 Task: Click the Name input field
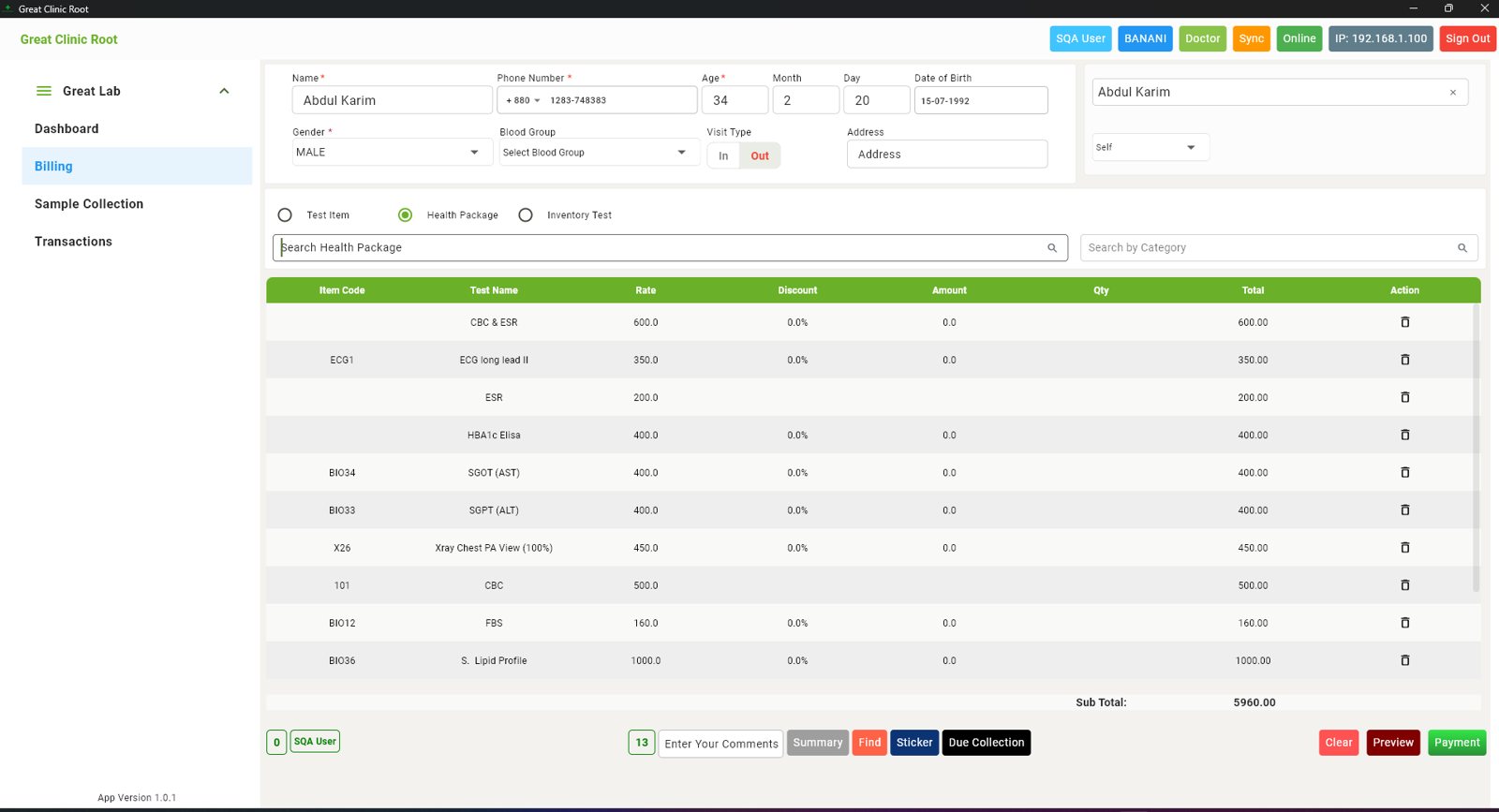(393, 100)
